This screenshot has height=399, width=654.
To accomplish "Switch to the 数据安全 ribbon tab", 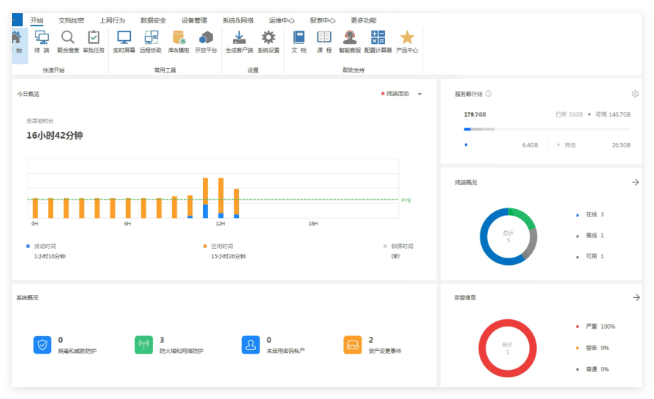I will (x=153, y=20).
